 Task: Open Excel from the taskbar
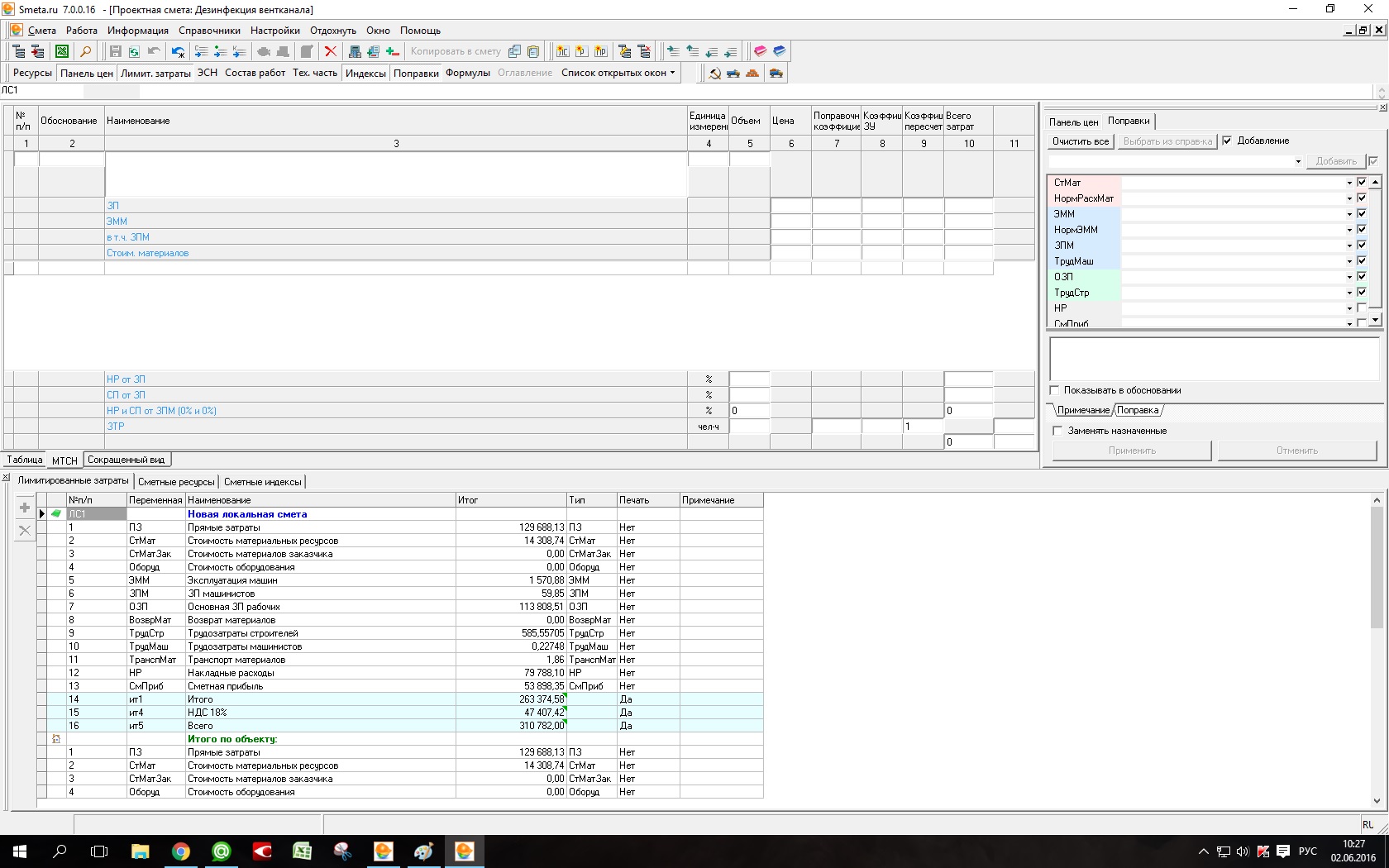pos(303,851)
